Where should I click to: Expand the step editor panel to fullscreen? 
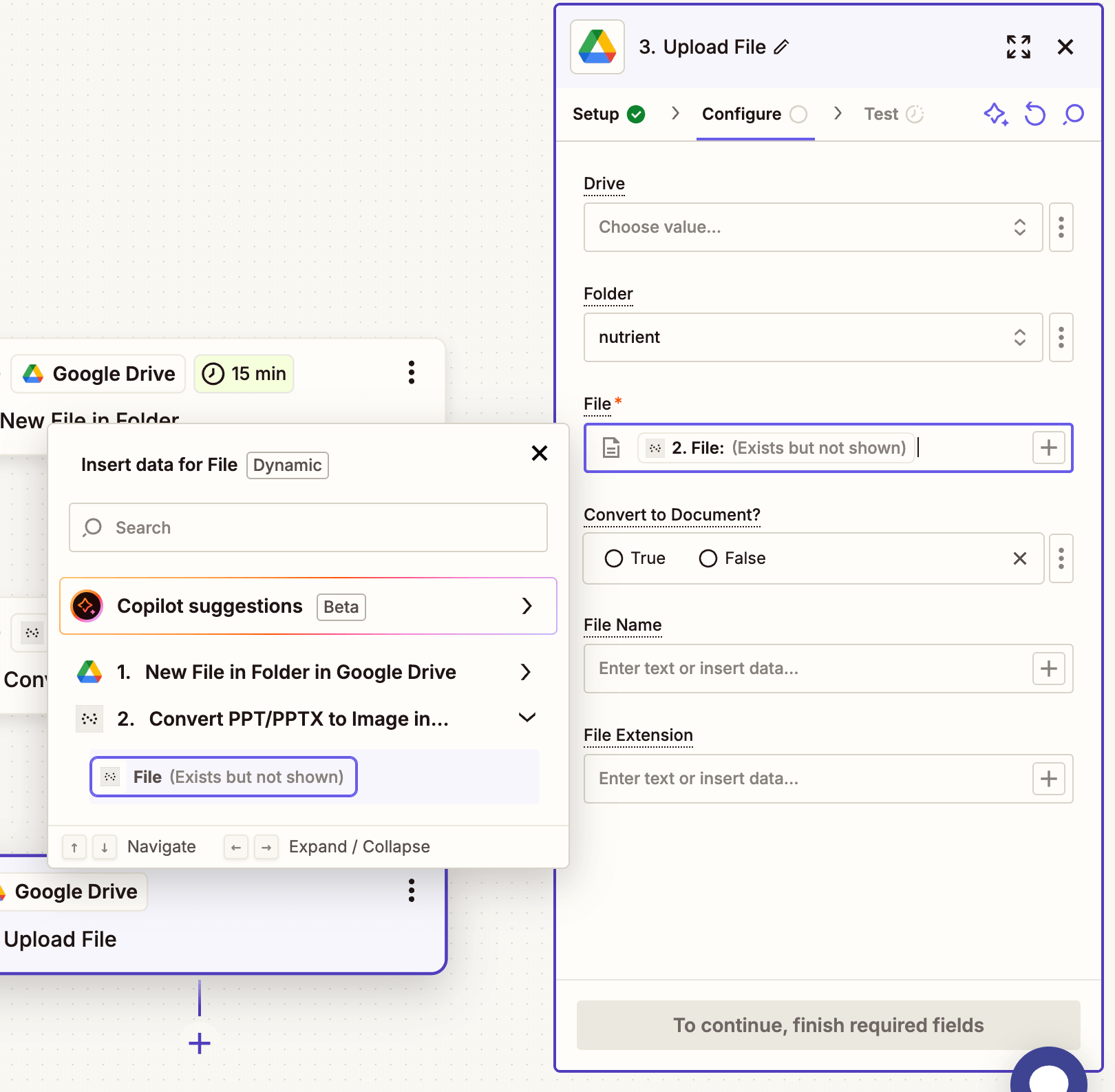point(1018,48)
